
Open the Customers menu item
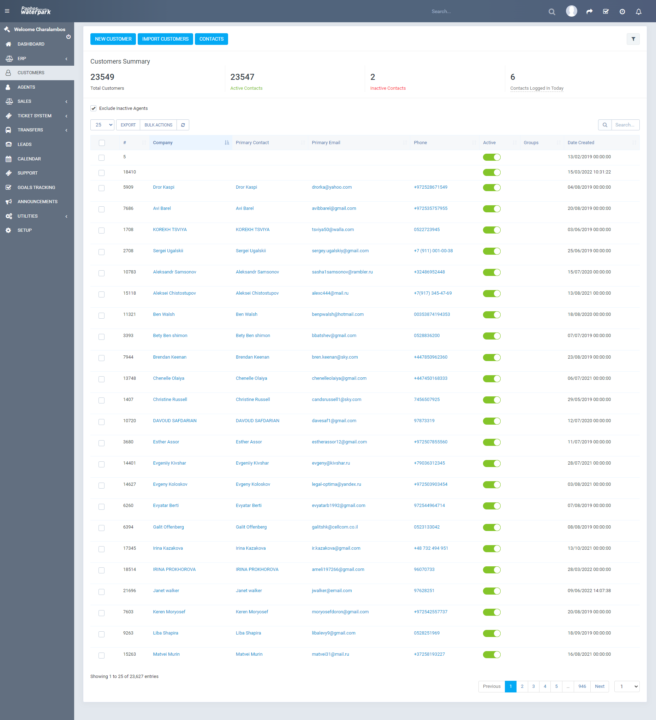pyautogui.click(x=37, y=73)
